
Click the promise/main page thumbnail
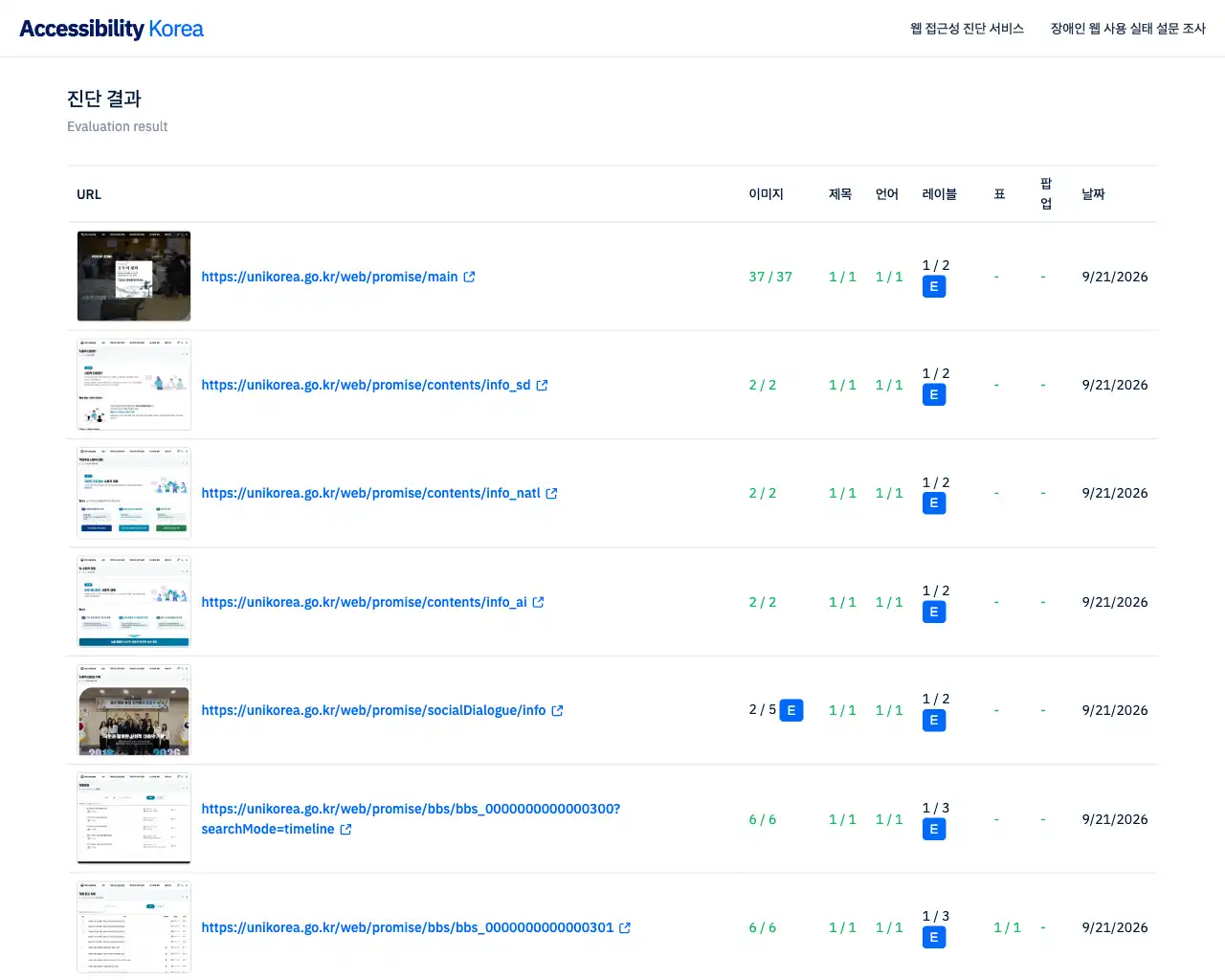point(134,276)
